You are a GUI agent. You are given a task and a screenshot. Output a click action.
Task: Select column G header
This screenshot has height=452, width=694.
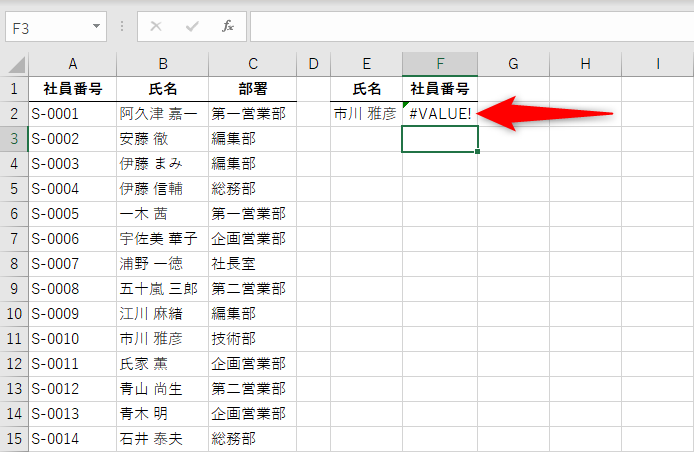(x=513, y=64)
